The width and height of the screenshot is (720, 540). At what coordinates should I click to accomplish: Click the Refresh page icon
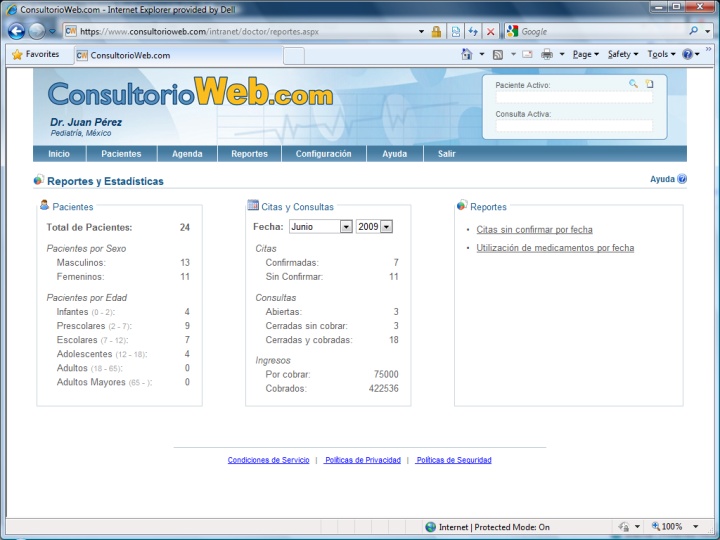[x=473, y=32]
